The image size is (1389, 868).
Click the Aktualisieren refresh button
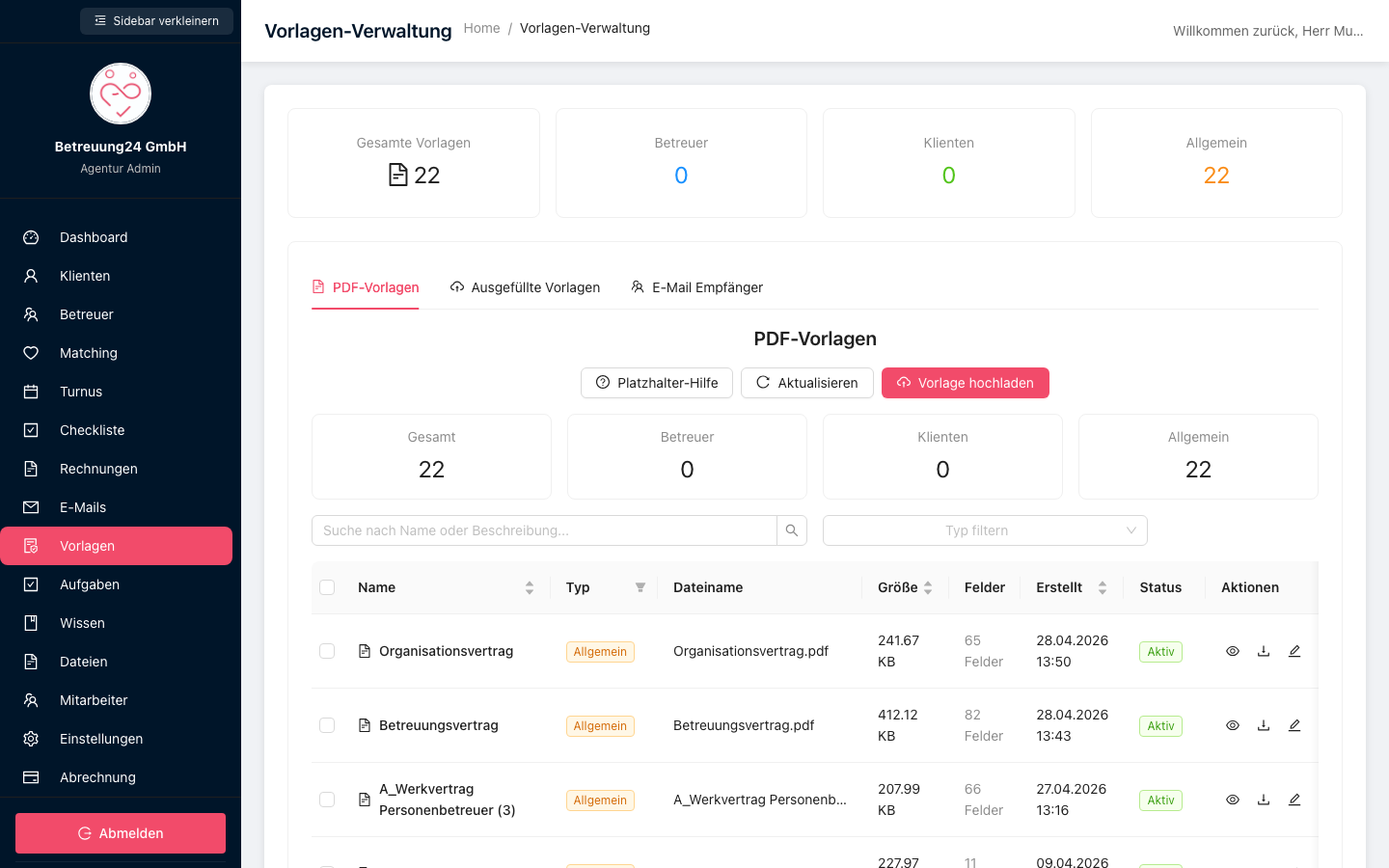807,383
